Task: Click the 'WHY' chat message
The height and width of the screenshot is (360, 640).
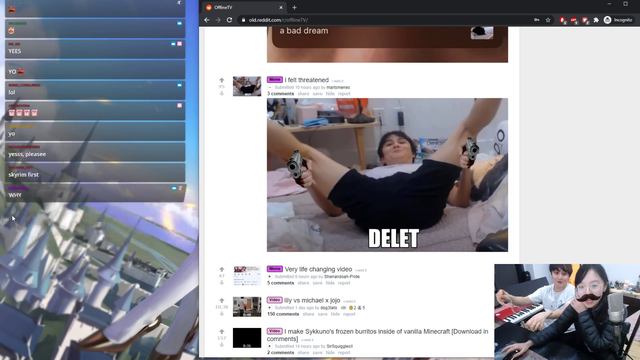Action: (x=95, y=193)
